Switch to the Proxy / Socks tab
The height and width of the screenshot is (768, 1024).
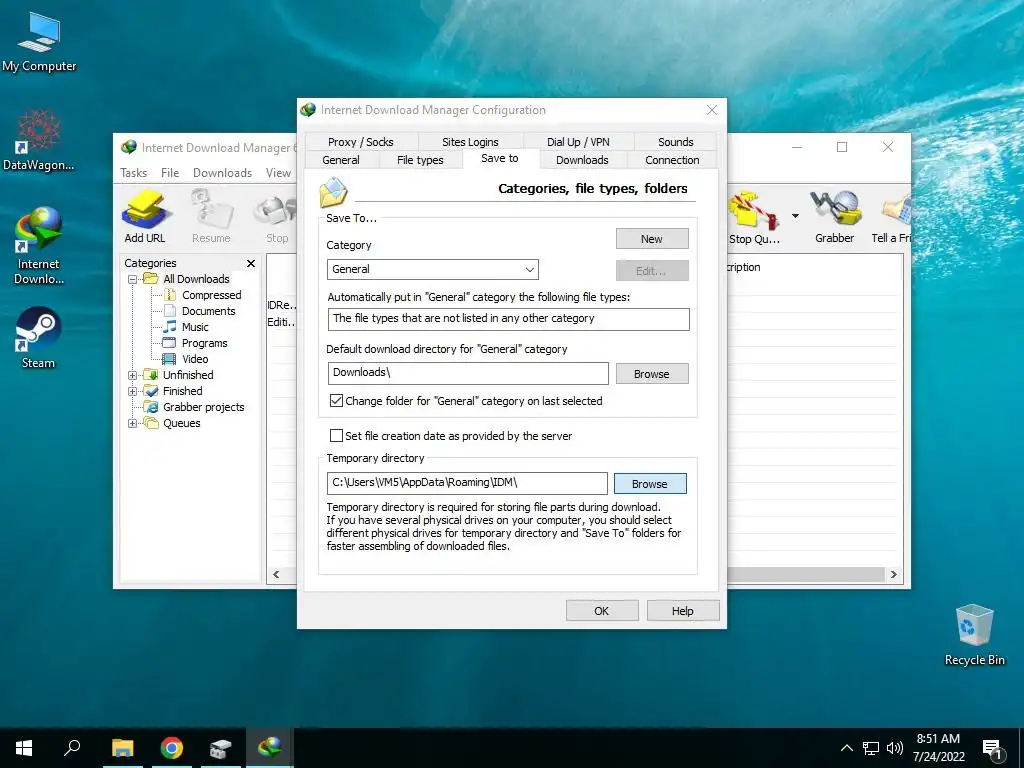(360, 142)
